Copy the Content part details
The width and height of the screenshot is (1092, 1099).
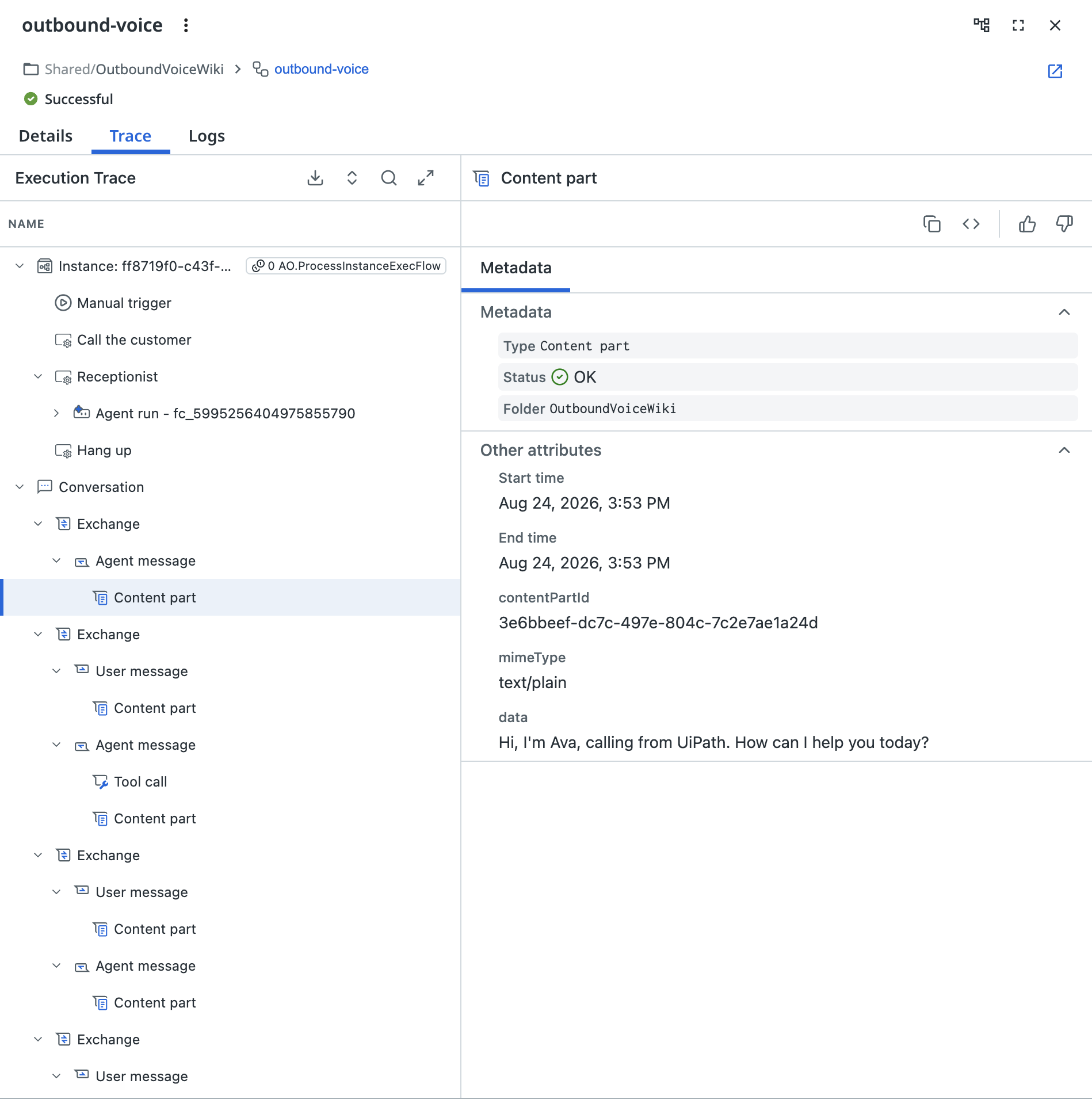(x=932, y=224)
